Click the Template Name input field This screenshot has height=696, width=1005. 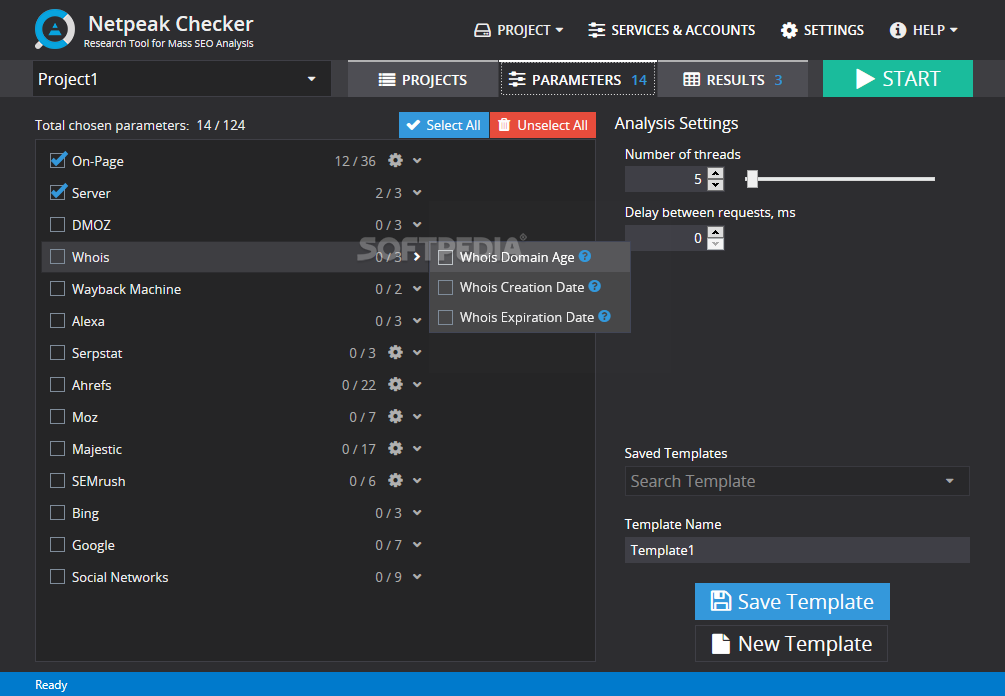pyautogui.click(x=797, y=550)
